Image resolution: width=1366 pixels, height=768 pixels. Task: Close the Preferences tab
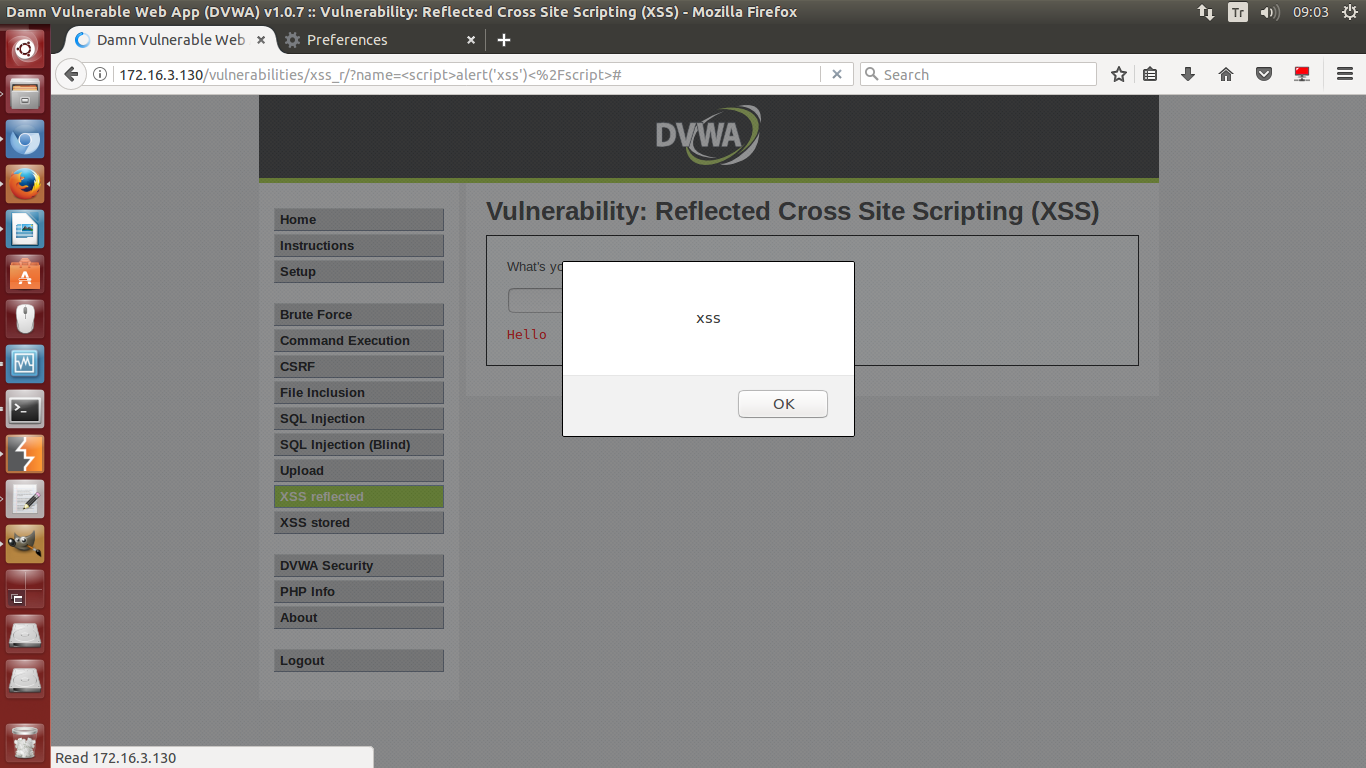pyautogui.click(x=471, y=40)
